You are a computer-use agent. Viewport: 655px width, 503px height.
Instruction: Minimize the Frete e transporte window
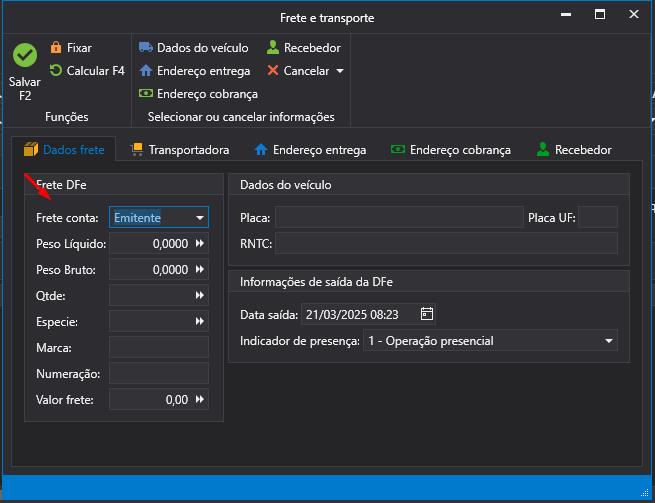click(566, 14)
